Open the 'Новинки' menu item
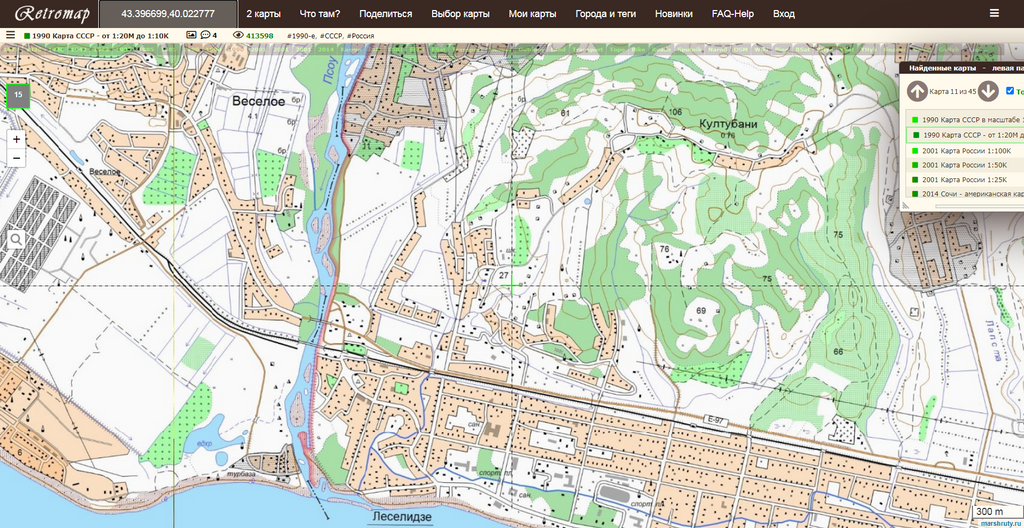The image size is (1024, 528). 673,13
